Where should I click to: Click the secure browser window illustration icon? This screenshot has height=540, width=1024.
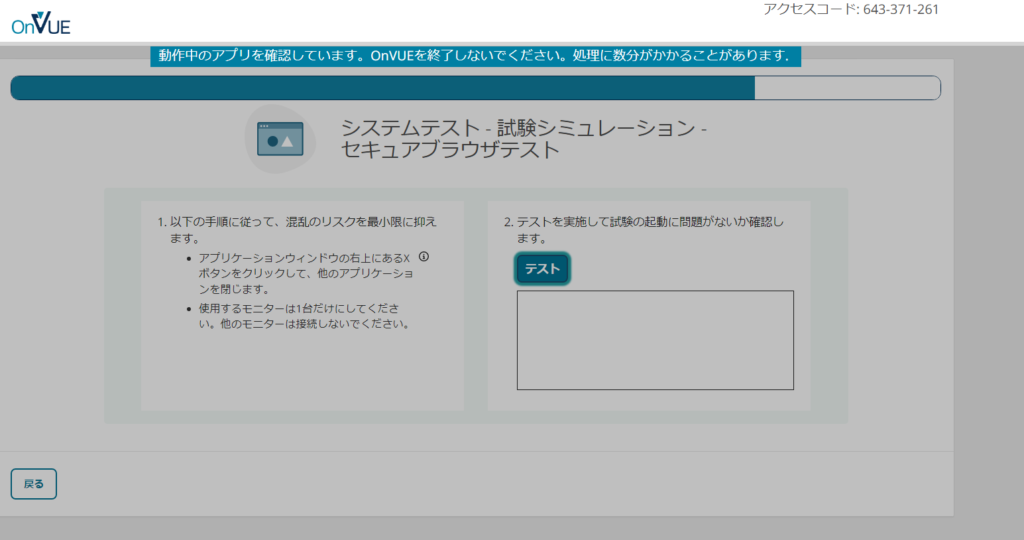click(280, 139)
